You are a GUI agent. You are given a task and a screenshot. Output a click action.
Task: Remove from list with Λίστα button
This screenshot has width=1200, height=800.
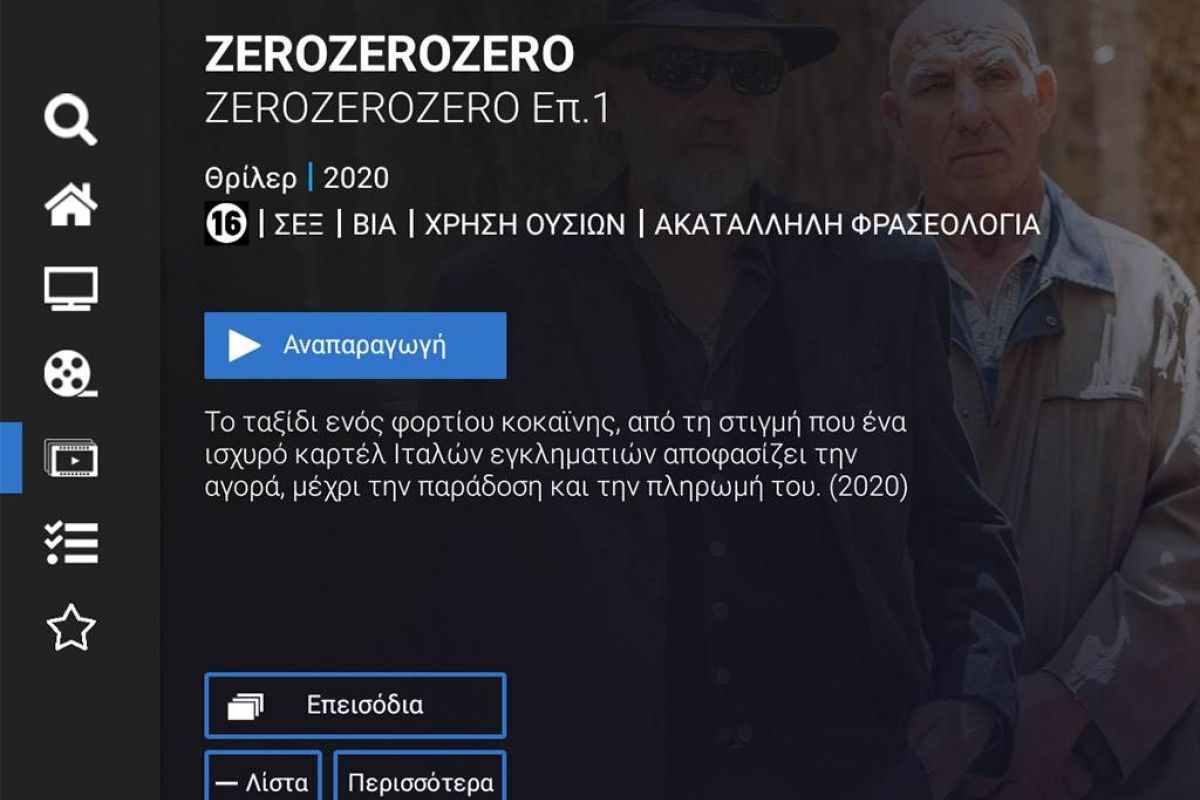click(264, 776)
